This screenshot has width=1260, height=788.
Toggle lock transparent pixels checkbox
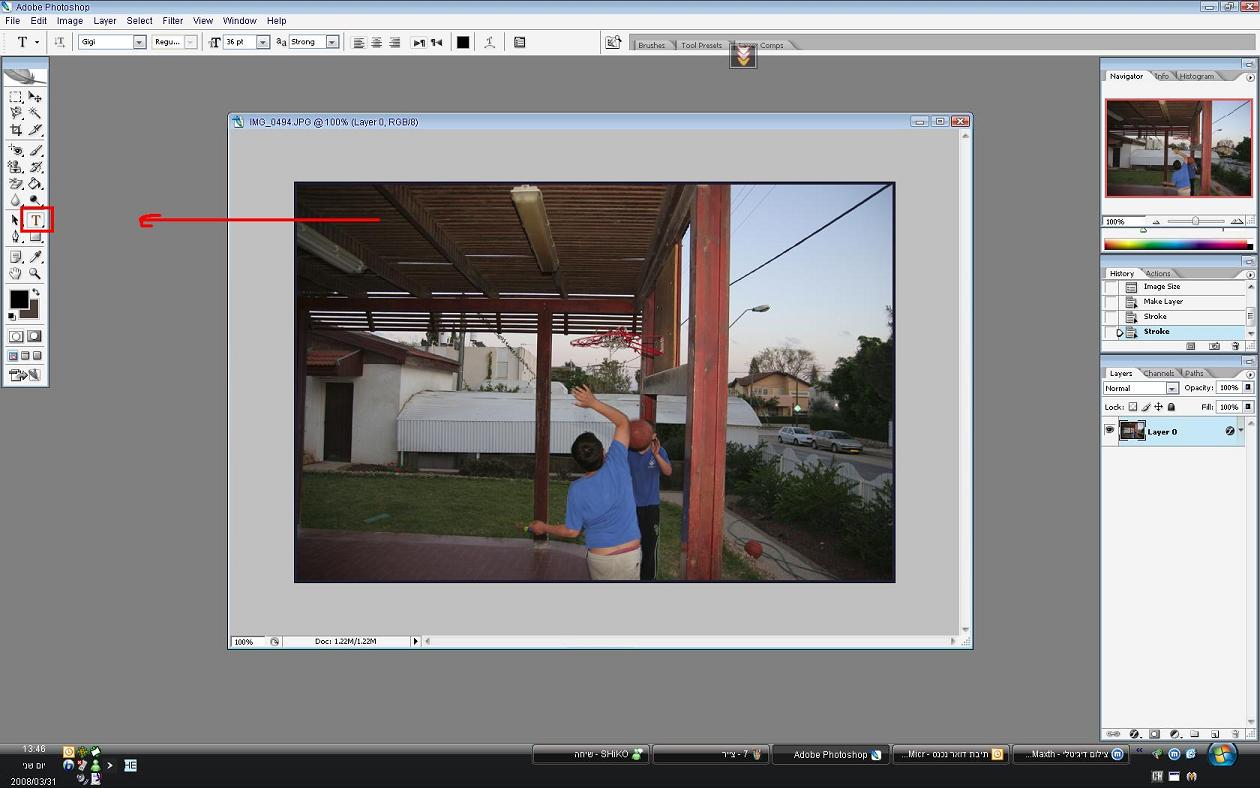[x=1133, y=407]
